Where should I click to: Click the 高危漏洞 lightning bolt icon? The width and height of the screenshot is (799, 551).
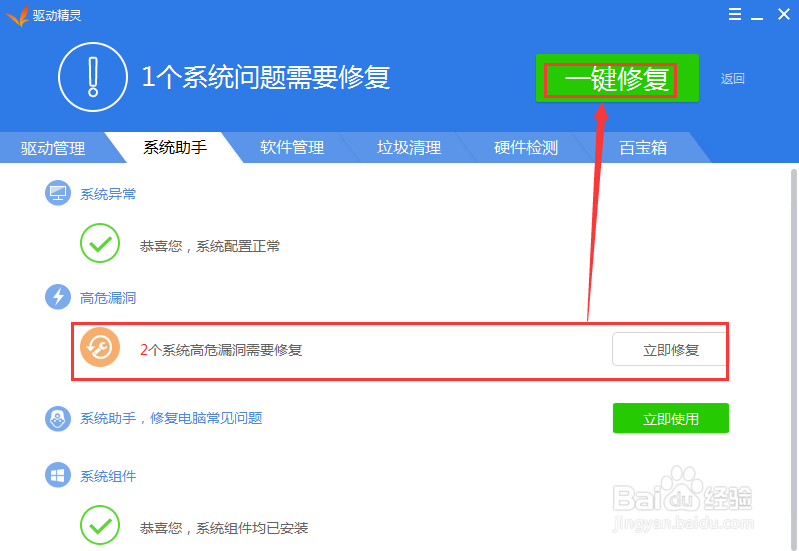click(58, 297)
